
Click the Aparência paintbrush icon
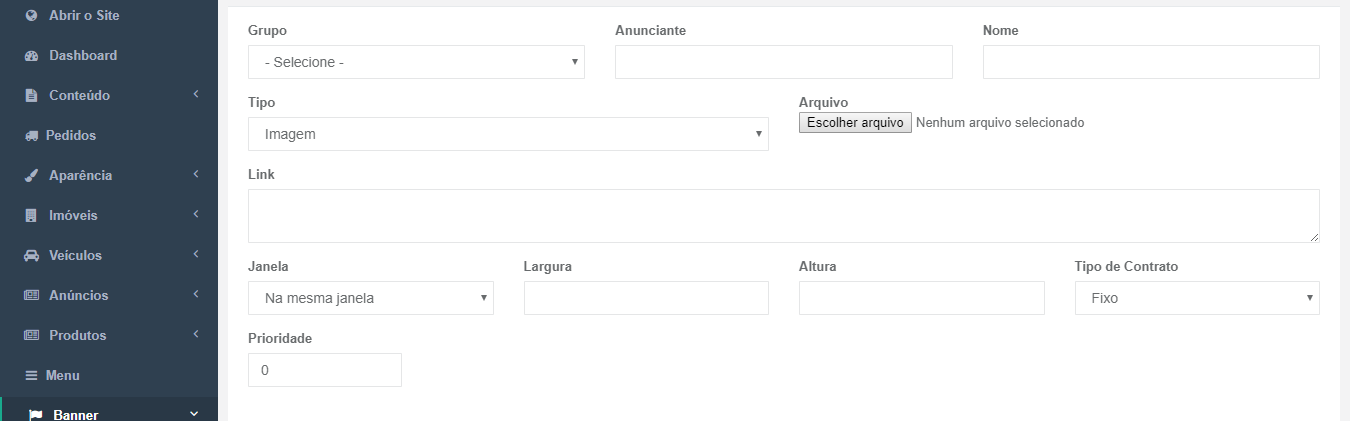click(31, 176)
